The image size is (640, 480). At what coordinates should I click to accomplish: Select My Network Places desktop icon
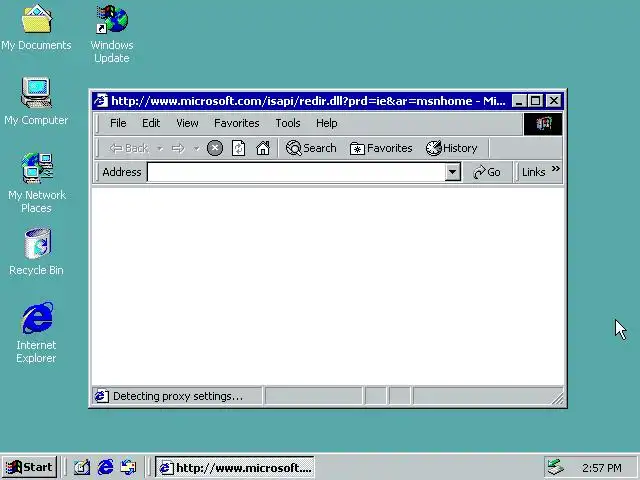(37, 183)
